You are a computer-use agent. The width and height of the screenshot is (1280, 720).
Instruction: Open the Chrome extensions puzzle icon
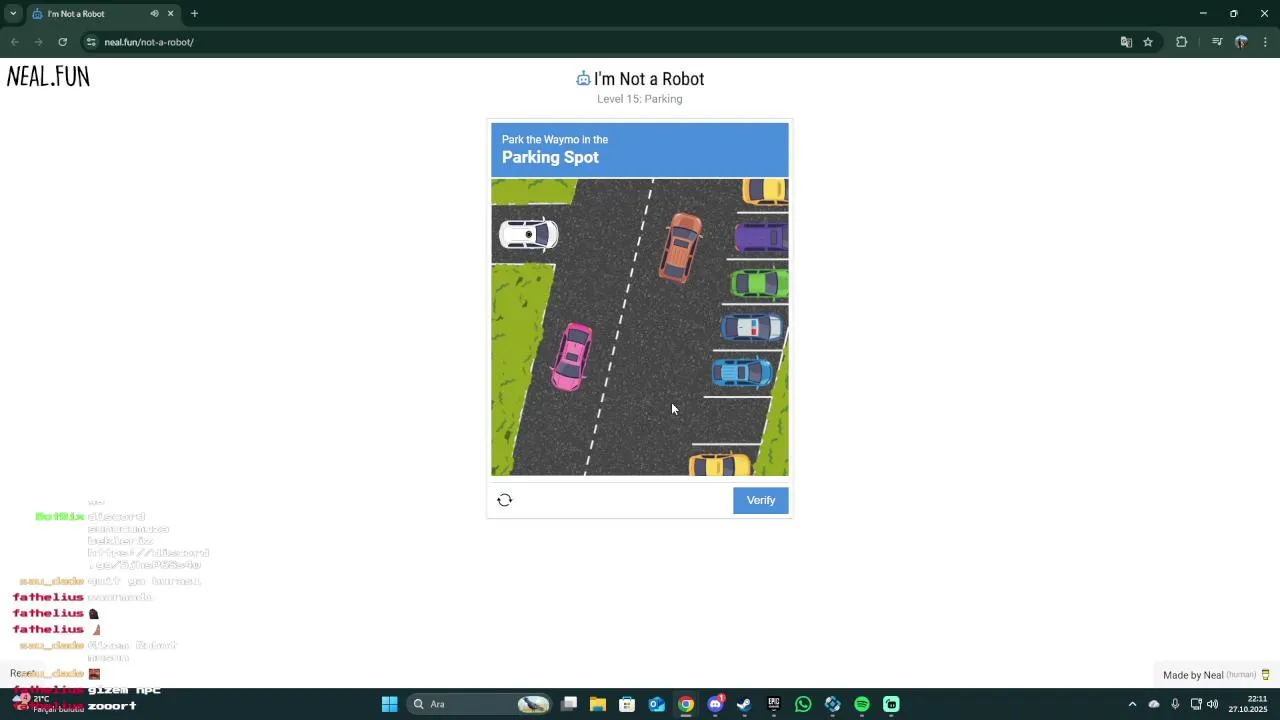pyautogui.click(x=1181, y=42)
